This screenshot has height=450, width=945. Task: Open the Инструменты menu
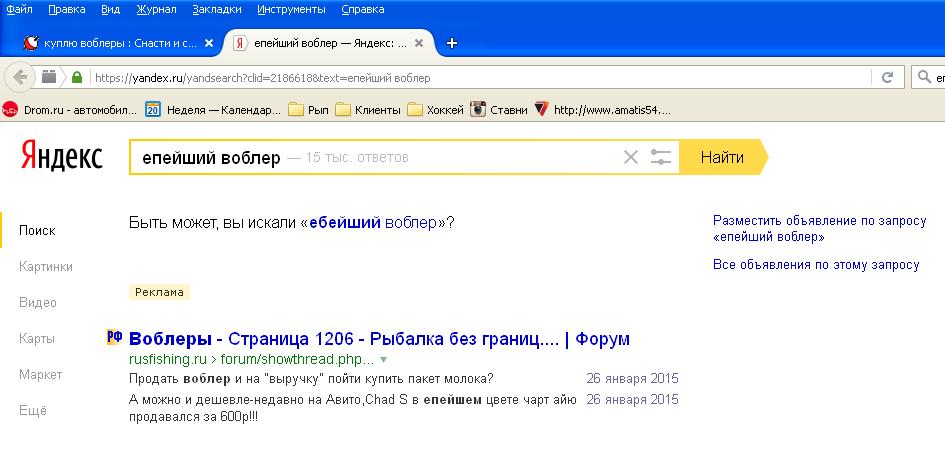291,9
